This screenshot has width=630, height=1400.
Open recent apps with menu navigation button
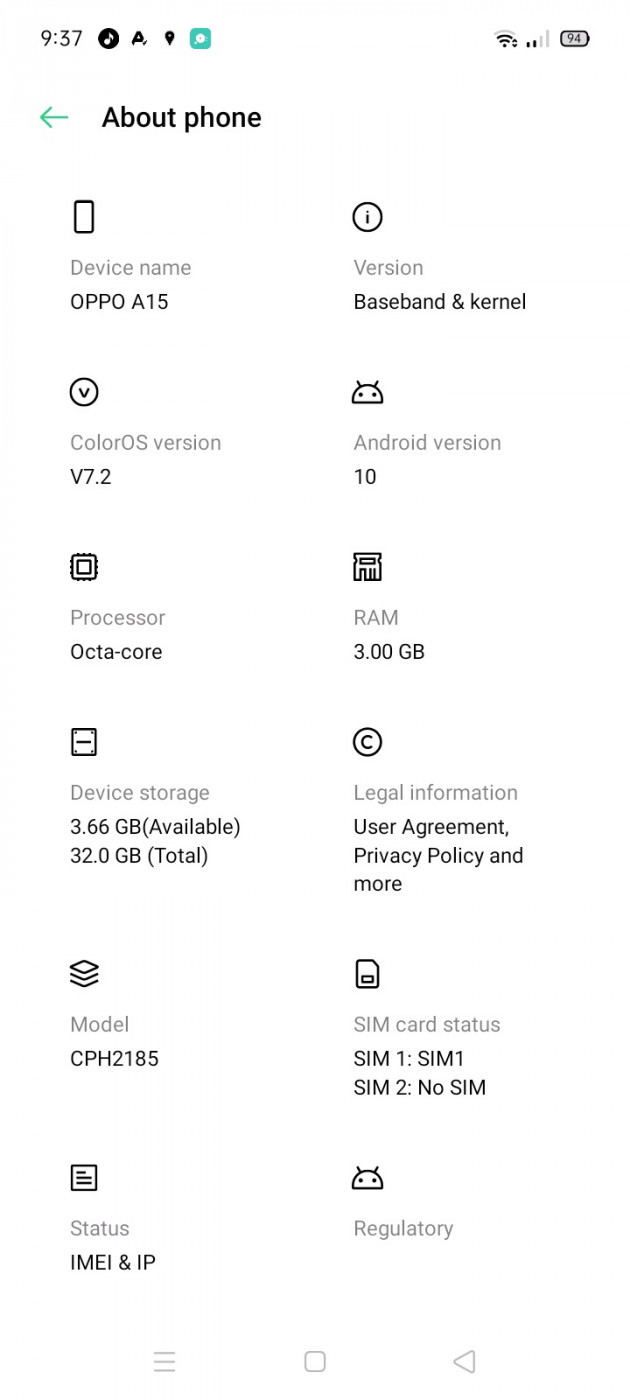(165, 1361)
